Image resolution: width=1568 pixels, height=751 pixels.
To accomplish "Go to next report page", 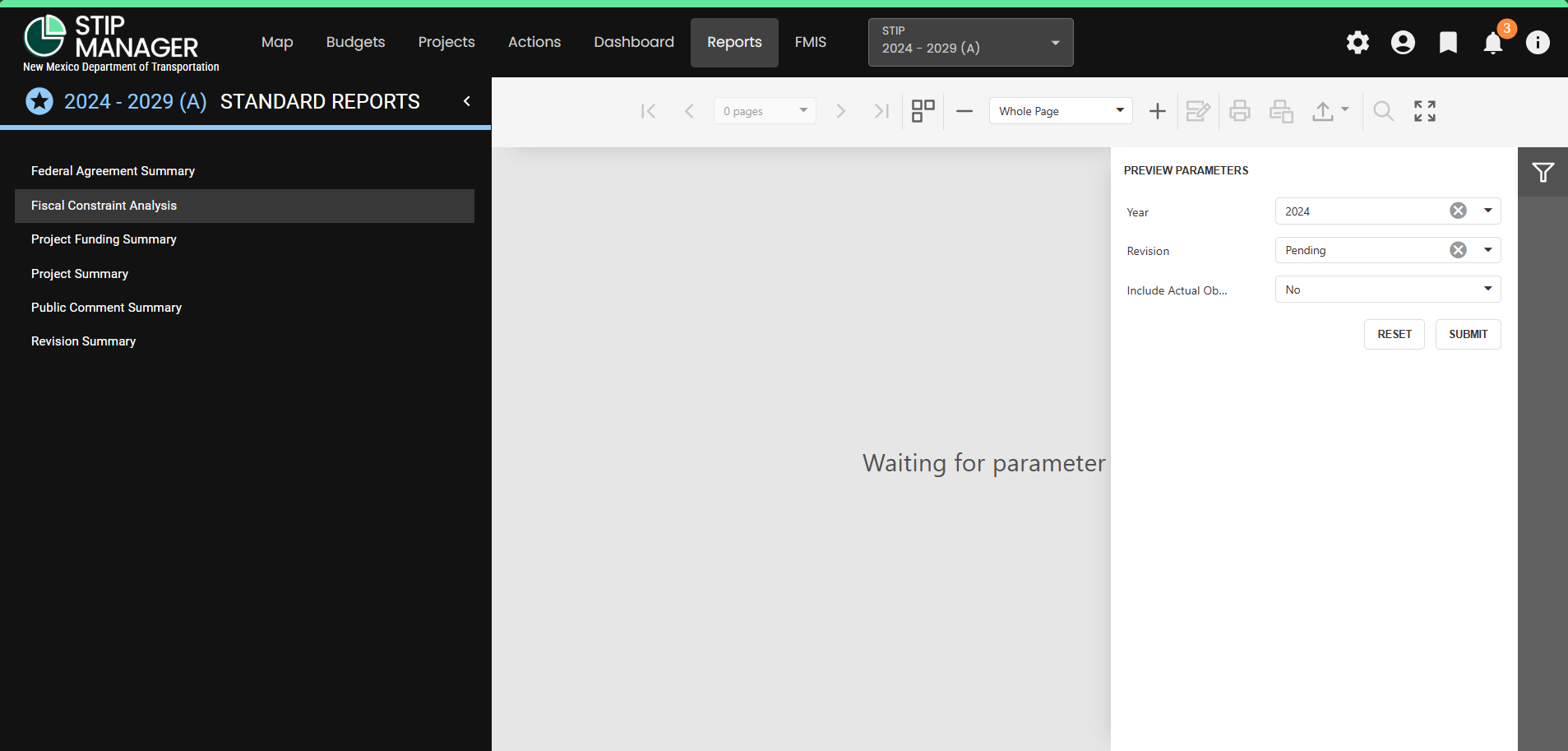I will tap(840, 111).
